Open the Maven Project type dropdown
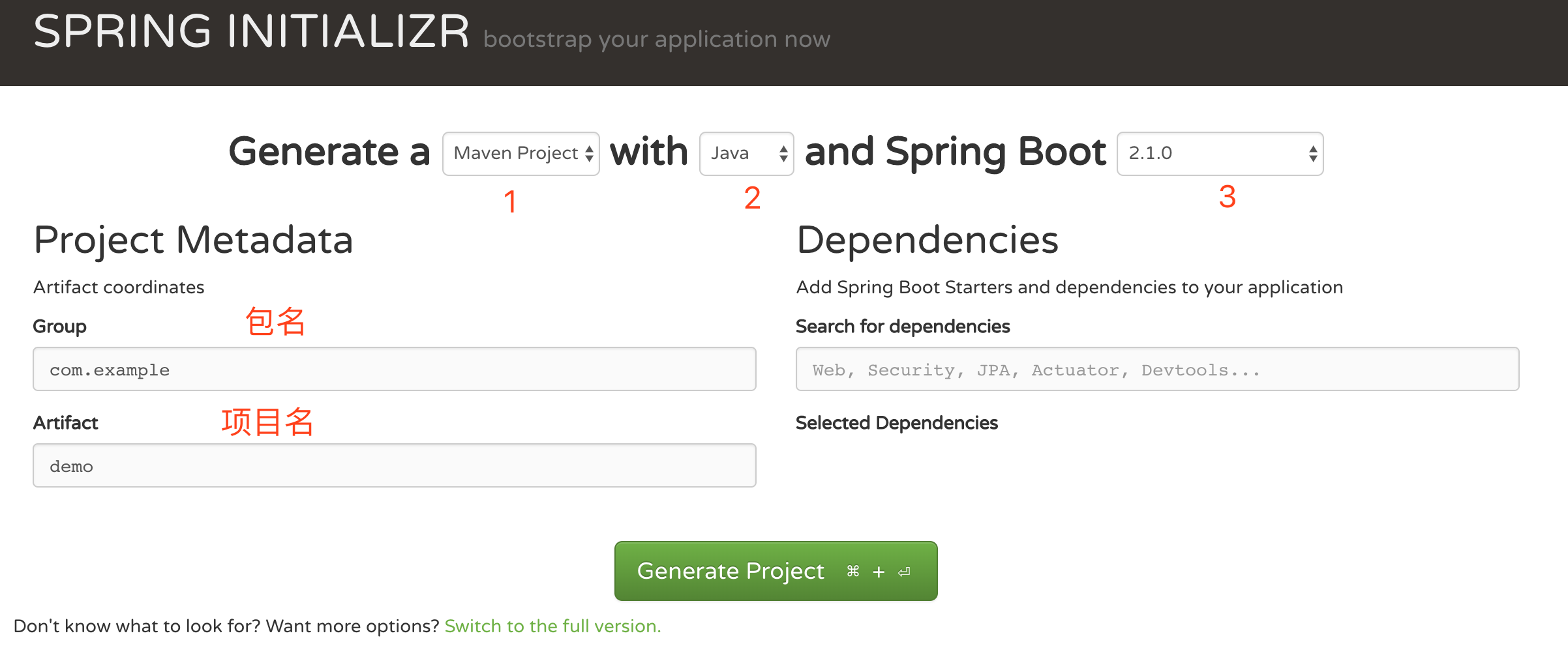 (x=520, y=154)
